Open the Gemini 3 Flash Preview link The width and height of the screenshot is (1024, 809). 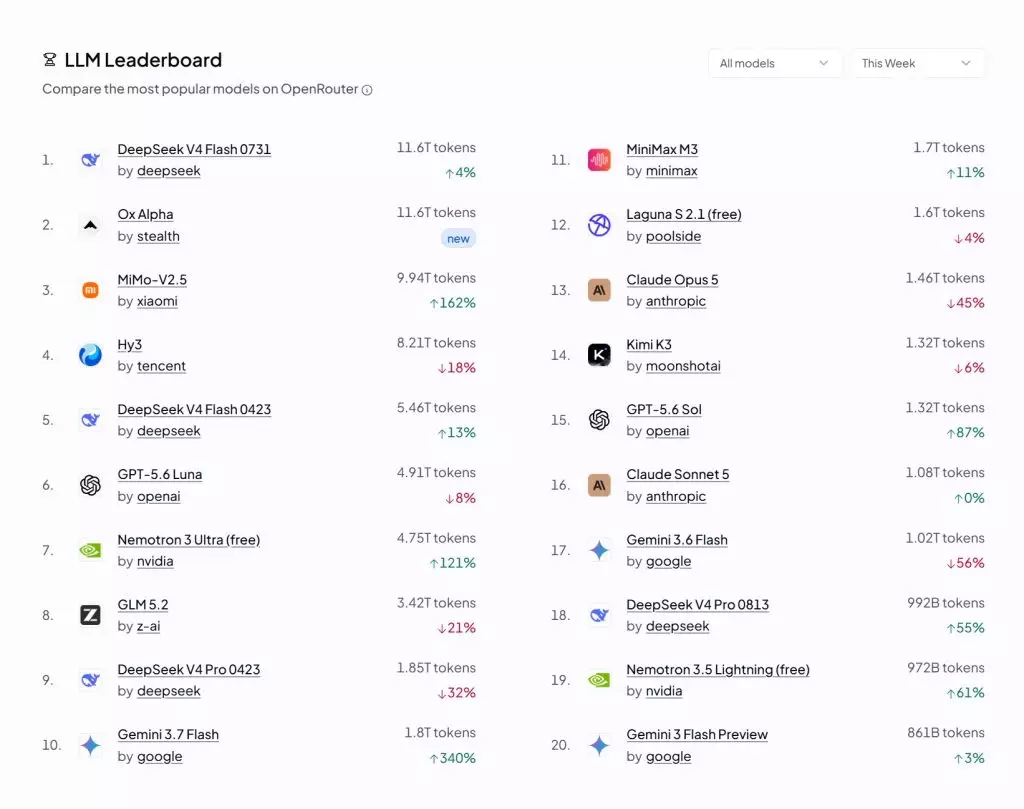697,735
